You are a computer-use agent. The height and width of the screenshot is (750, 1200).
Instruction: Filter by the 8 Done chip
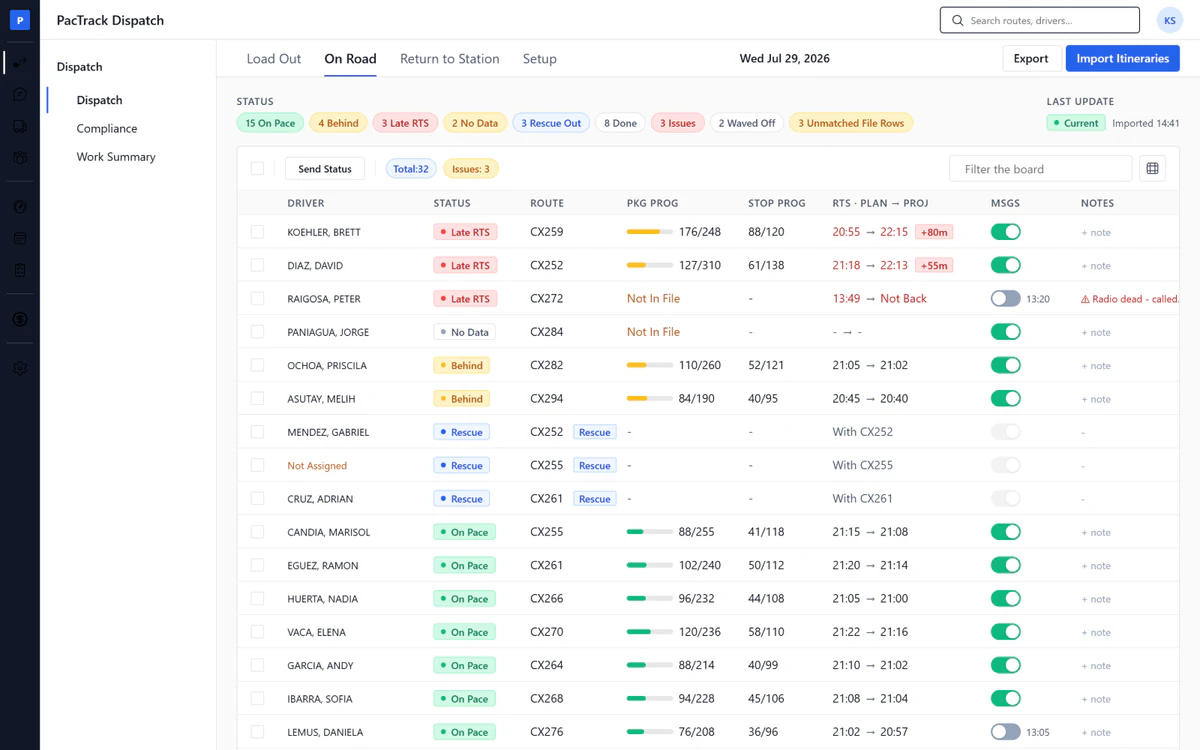pos(620,123)
